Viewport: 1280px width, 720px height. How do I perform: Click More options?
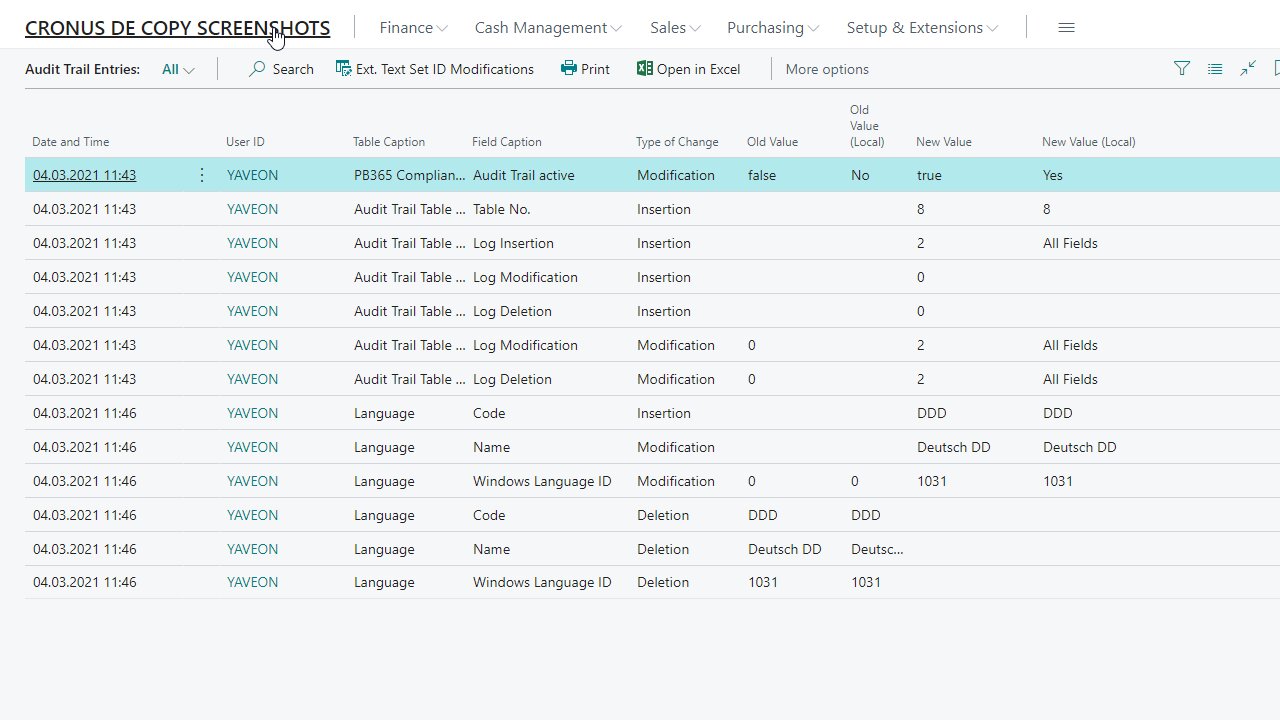coord(827,69)
